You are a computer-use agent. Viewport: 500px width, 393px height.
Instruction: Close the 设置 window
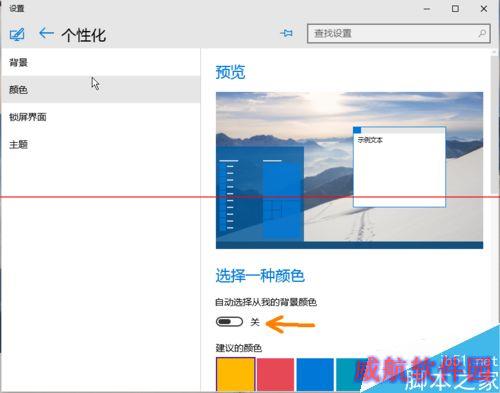(484, 9)
